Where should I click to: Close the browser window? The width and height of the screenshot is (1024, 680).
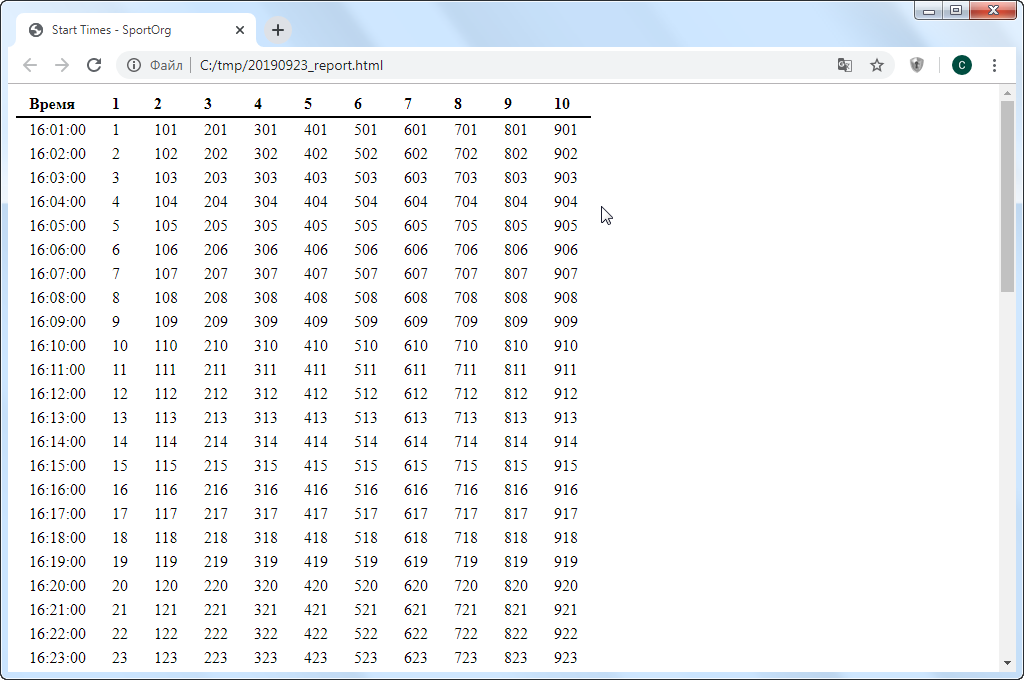pyautogui.click(x=993, y=11)
